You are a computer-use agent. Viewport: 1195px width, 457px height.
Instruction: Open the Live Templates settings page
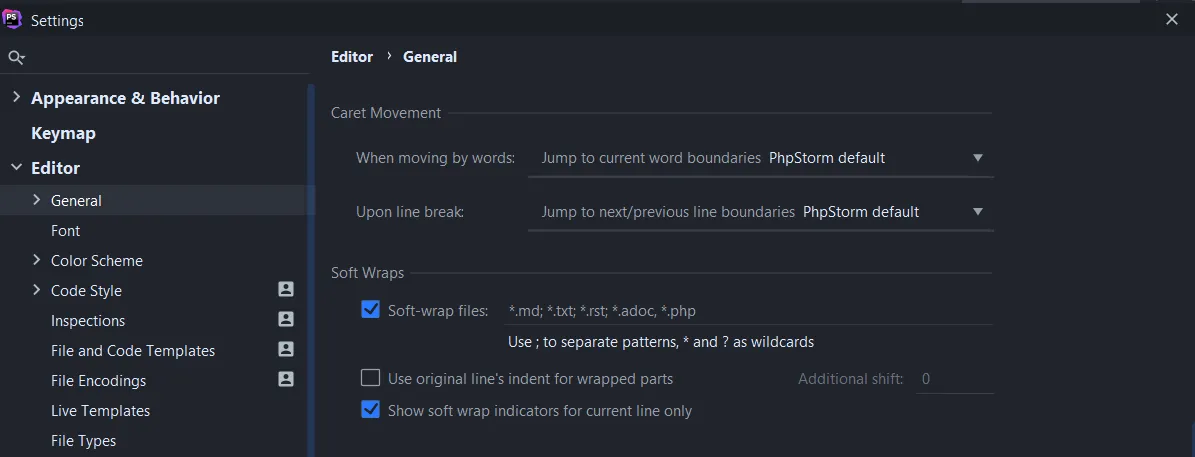(100, 411)
